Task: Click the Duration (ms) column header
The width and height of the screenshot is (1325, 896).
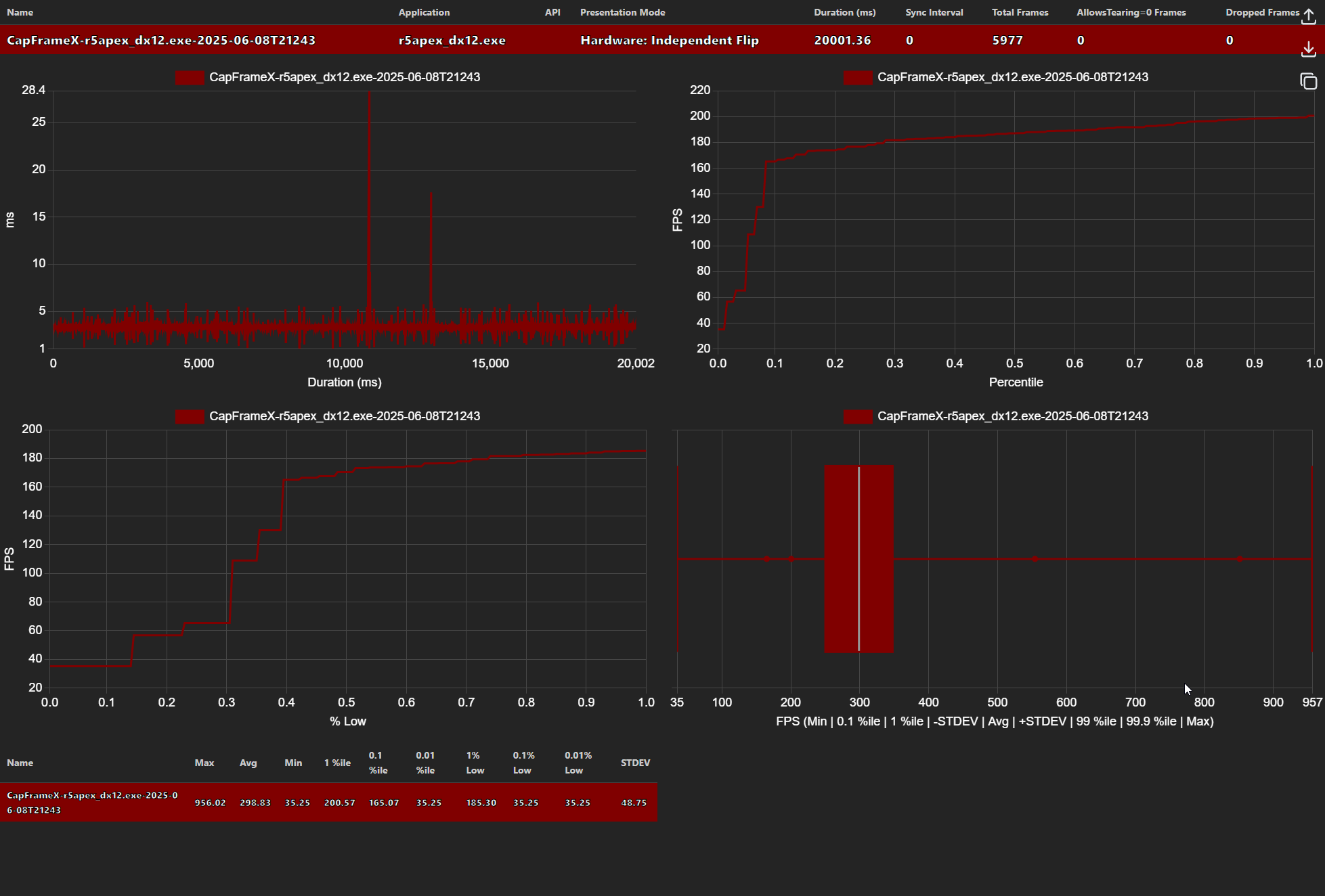Action: coord(844,12)
